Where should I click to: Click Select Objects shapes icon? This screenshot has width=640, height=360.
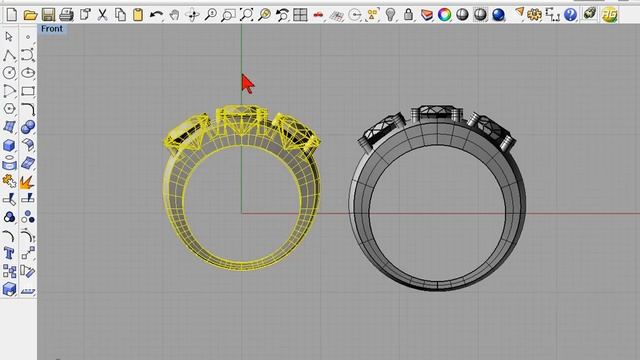[372, 15]
